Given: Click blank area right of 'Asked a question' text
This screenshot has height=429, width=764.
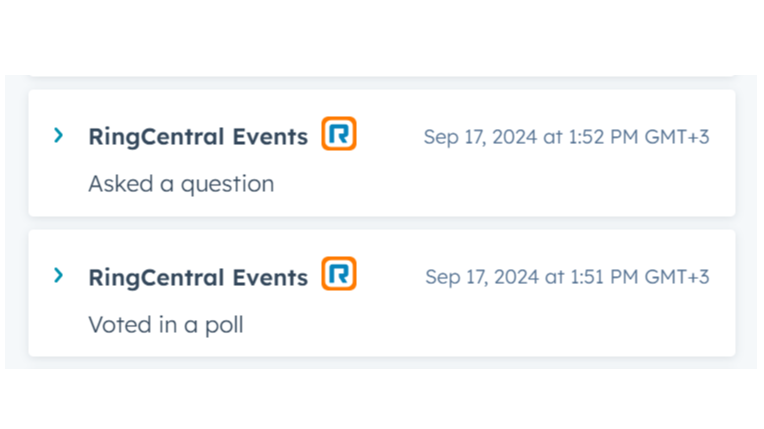Looking at the screenshot, I should (500, 185).
